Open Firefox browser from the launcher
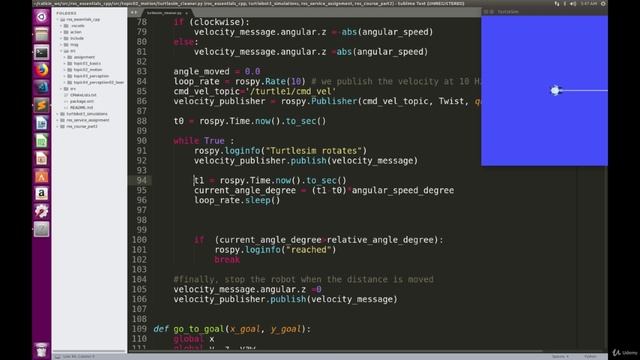640x360 pixels. [x=41, y=70]
